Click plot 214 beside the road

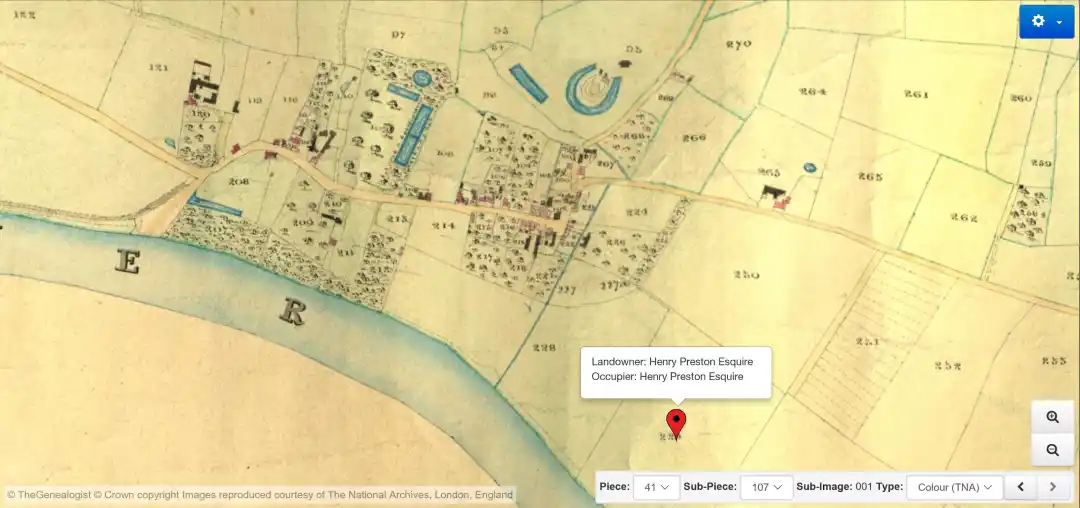[x=442, y=226]
